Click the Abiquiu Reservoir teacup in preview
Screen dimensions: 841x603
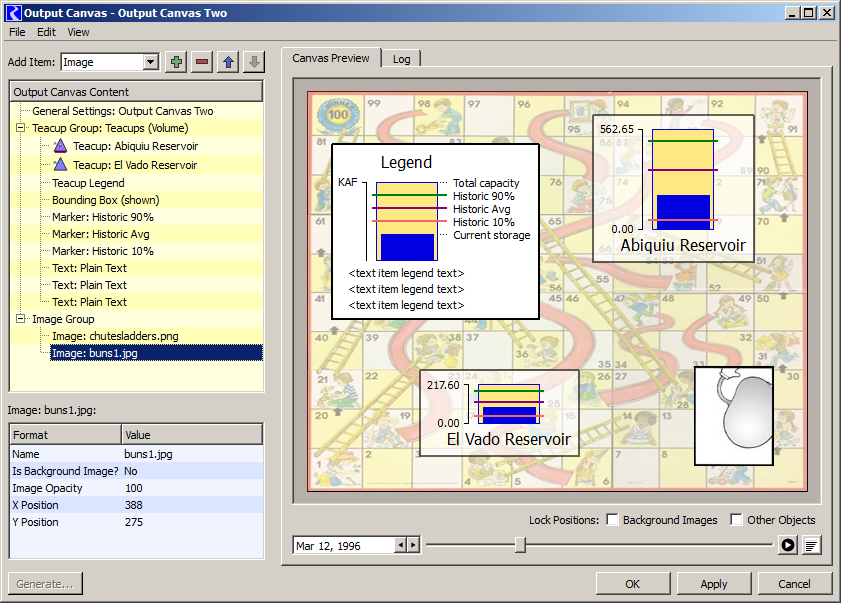tap(673, 188)
